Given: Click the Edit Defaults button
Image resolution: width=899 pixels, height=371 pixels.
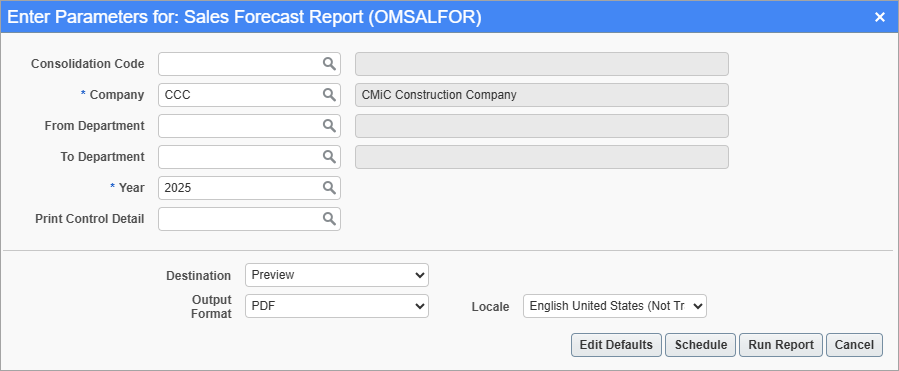Looking at the screenshot, I should coord(616,345).
